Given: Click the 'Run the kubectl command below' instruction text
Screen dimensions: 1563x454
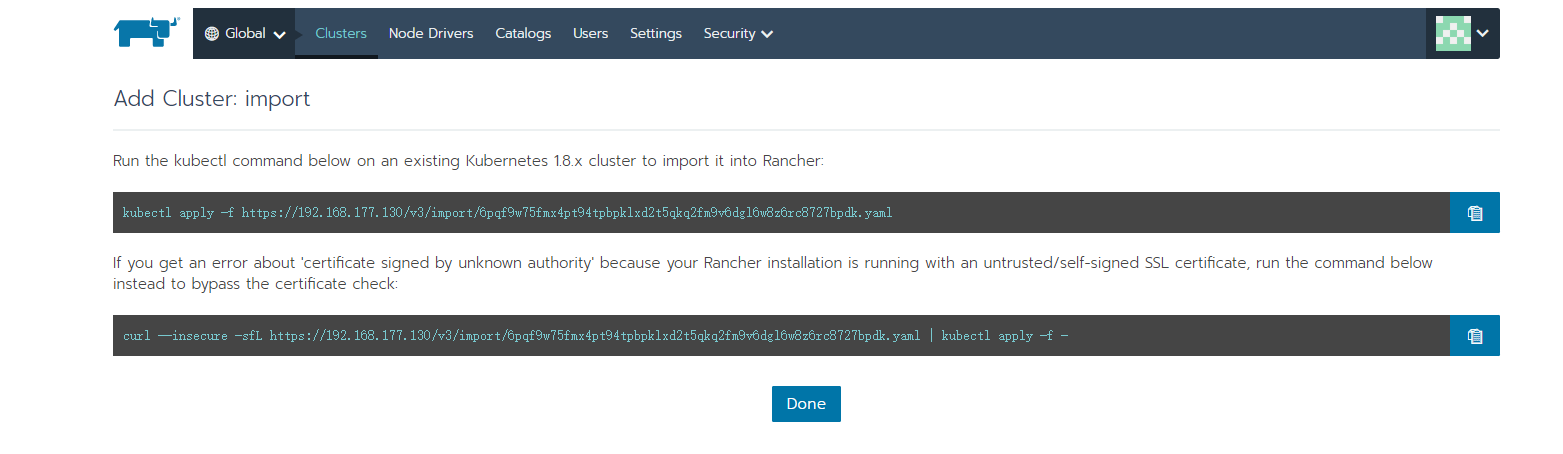Looking at the screenshot, I should point(469,160).
